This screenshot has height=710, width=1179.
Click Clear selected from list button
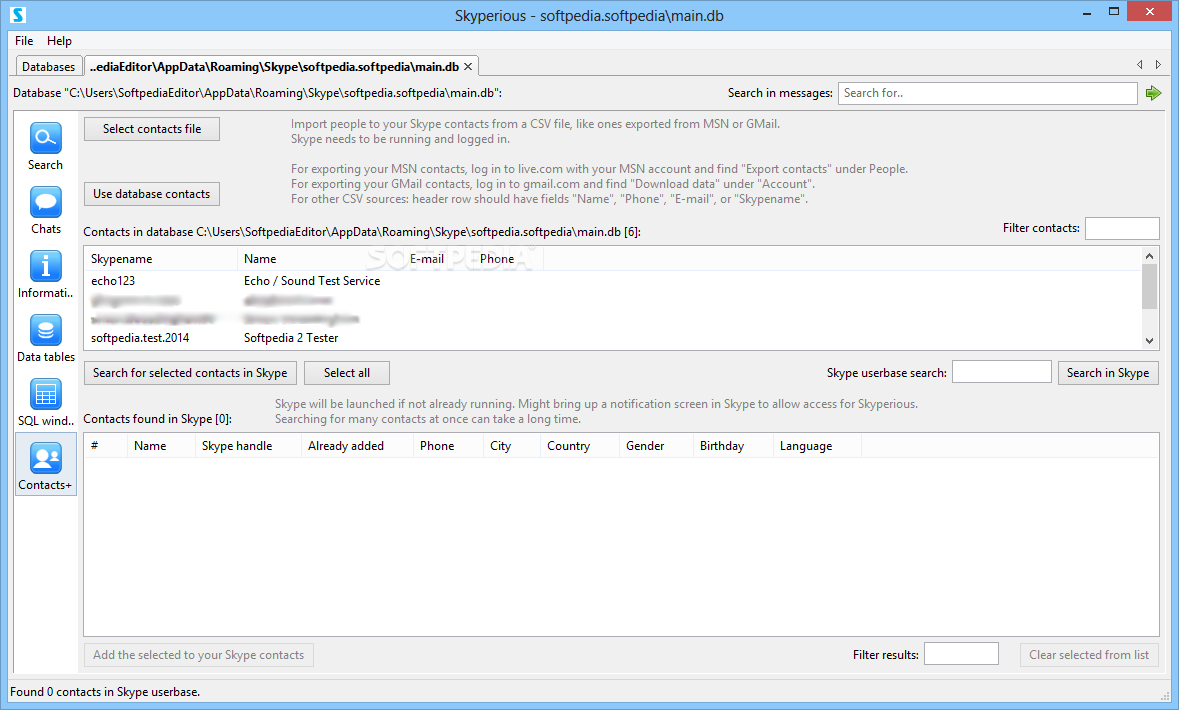coord(1089,655)
